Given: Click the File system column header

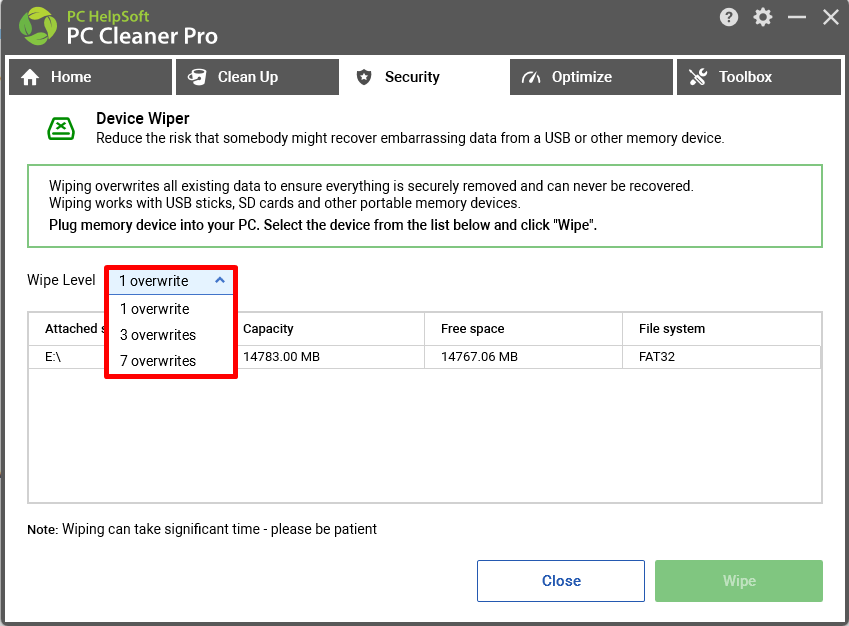Looking at the screenshot, I should click(x=722, y=329).
